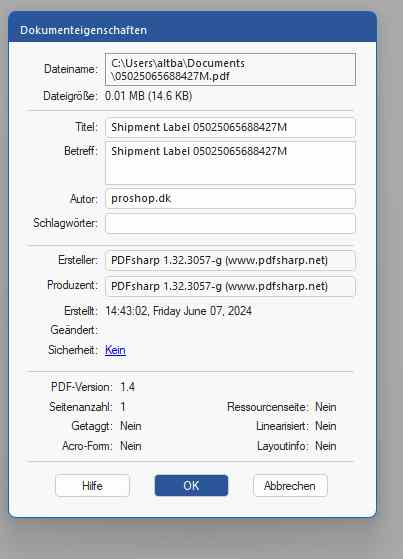Screen dimensions: 403x559
Task: Select the Linearisiert value Nein
Action: pyautogui.click(x=326, y=426)
